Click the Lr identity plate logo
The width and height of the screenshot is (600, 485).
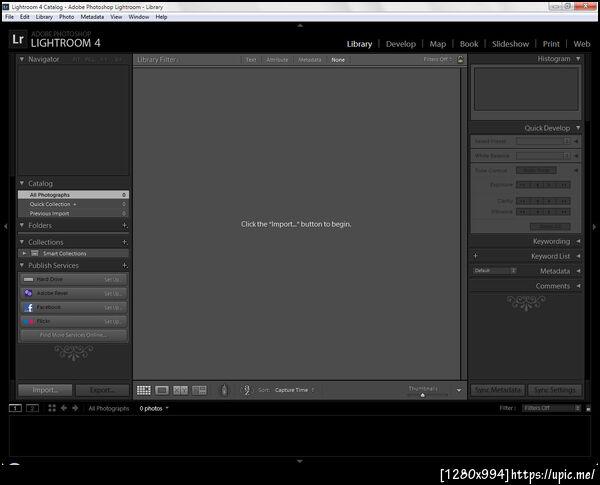[x=18, y=39]
